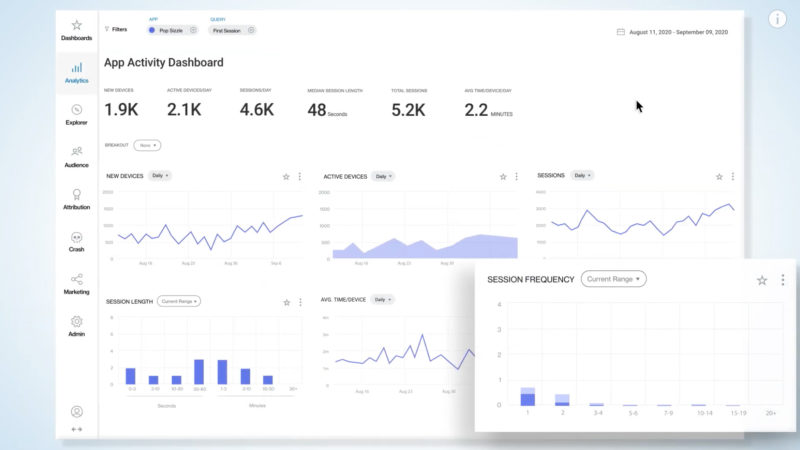Star the Session Frequency chart

click(x=762, y=280)
